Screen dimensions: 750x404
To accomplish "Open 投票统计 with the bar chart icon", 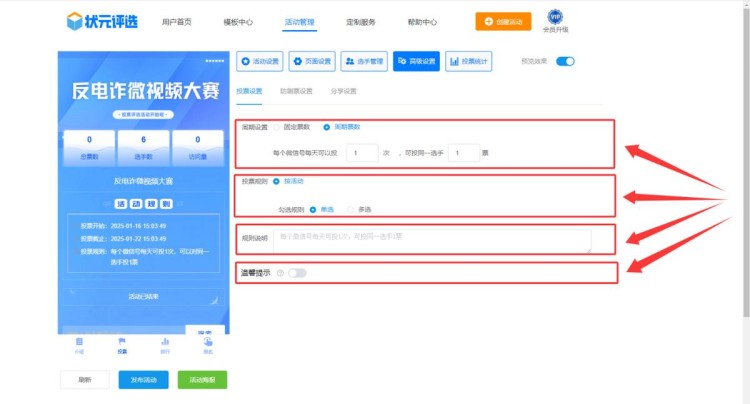I will pos(468,62).
